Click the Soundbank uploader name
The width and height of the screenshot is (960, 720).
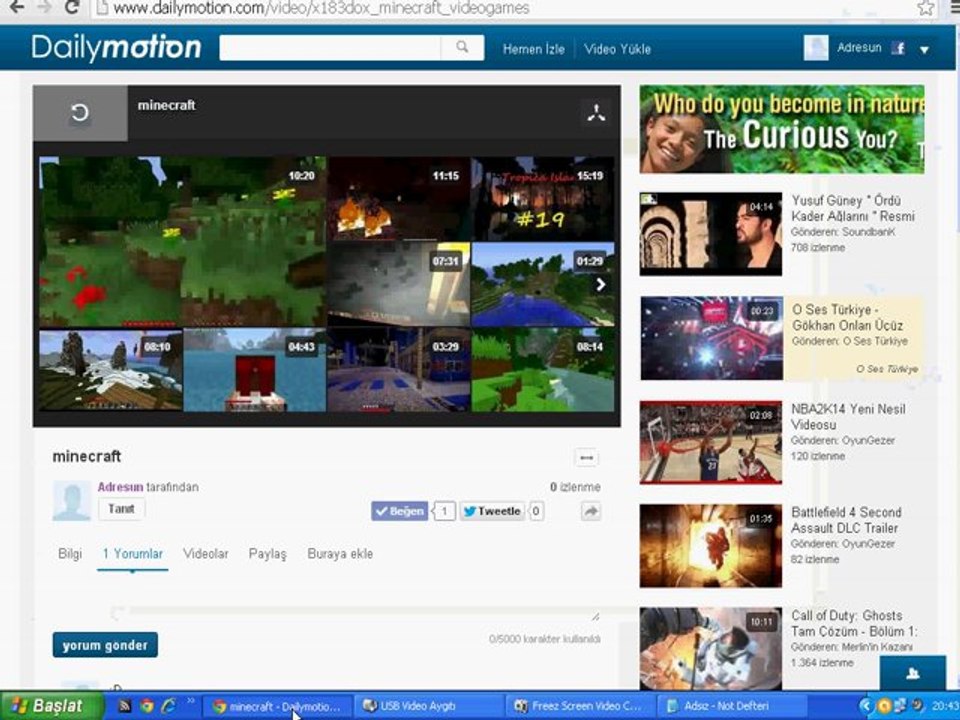pyautogui.click(x=868, y=232)
